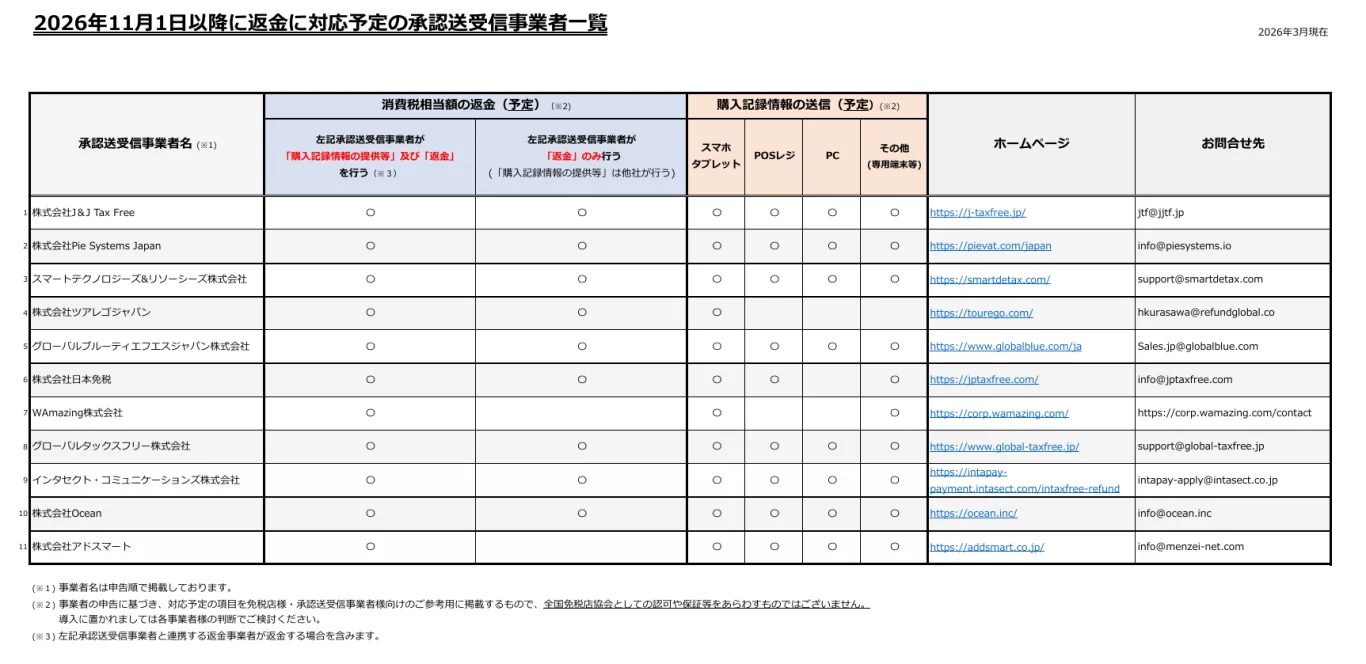Open the corp.wamazing.com homepage link
Image resolution: width=1366 pixels, height=664 pixels.
point(999,413)
